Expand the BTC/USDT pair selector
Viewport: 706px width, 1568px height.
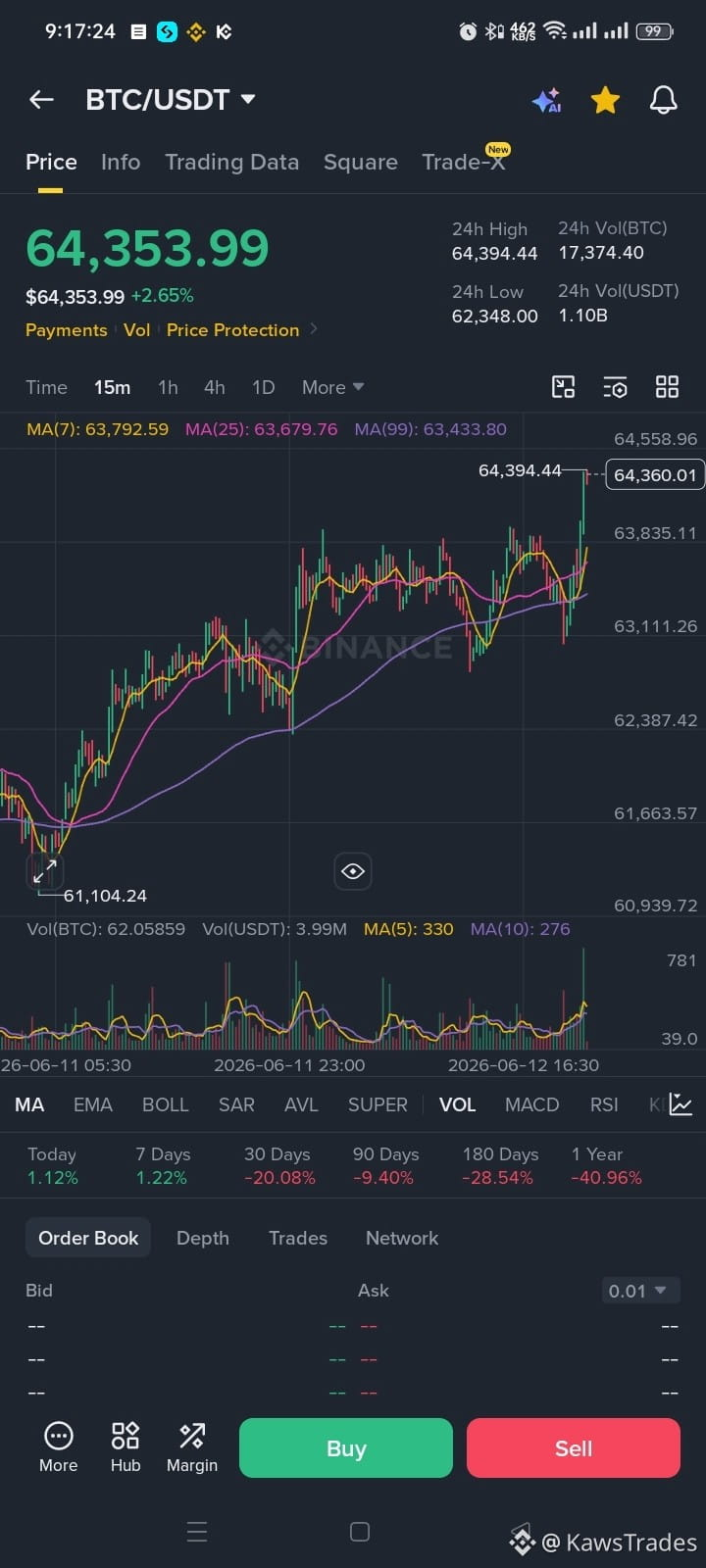[171, 99]
